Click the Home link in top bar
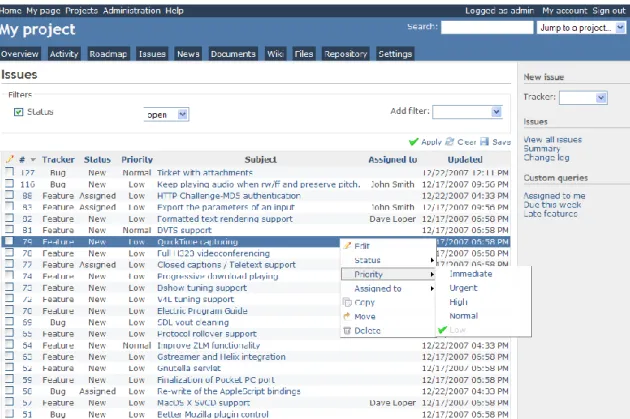 click(10, 11)
